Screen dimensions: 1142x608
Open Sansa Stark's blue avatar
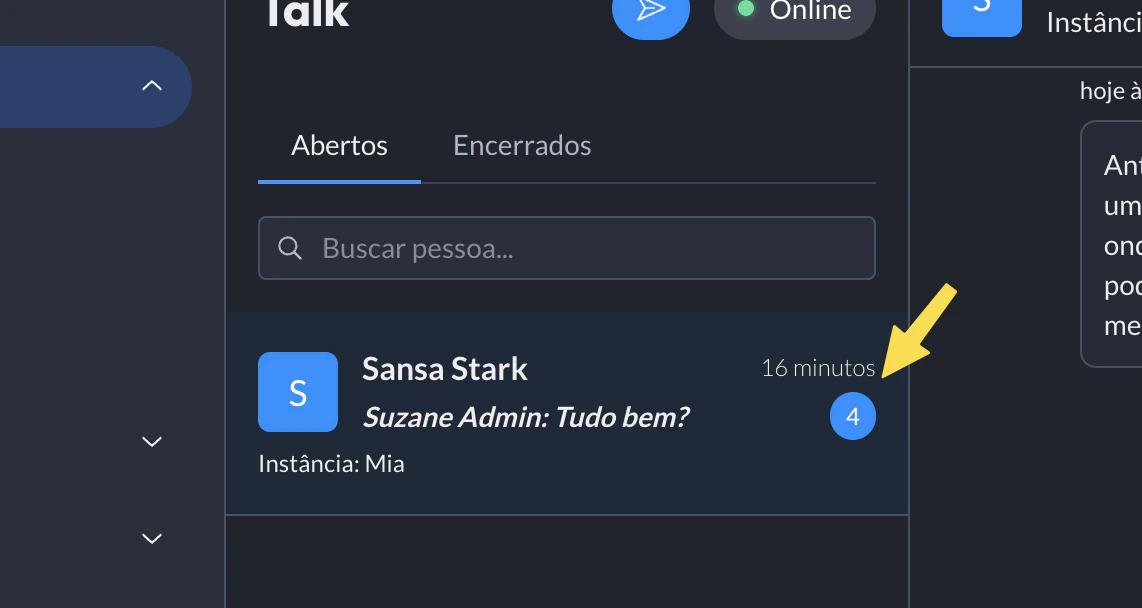click(298, 392)
